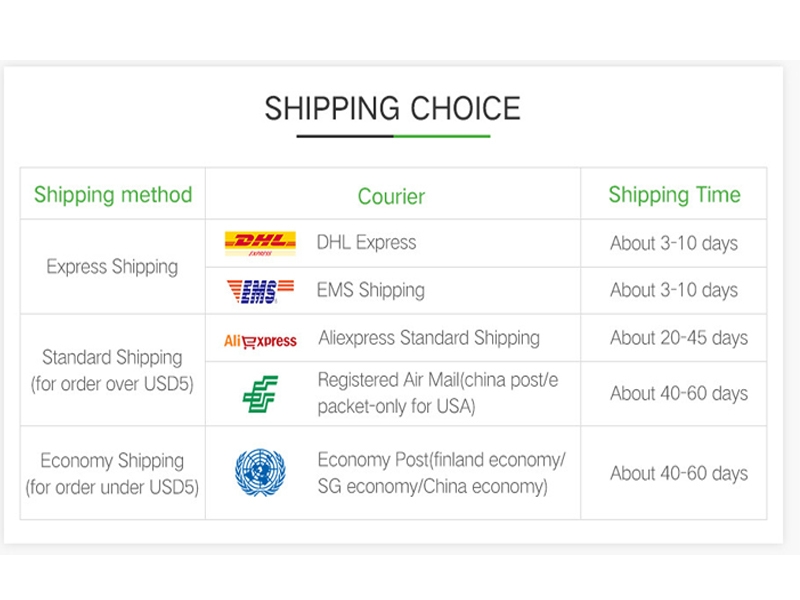This screenshot has width=800, height=600.
Task: Click the blue United Nations emblem
Action: click(x=260, y=473)
